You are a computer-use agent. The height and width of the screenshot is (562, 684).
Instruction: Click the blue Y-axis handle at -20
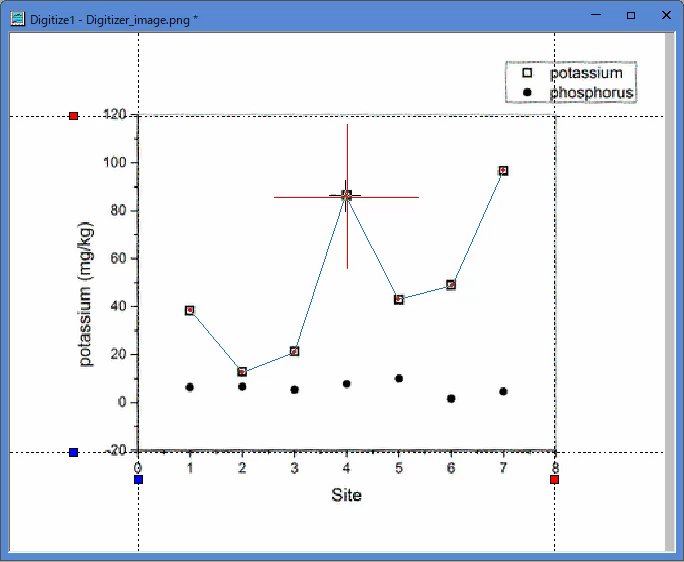(x=74, y=452)
